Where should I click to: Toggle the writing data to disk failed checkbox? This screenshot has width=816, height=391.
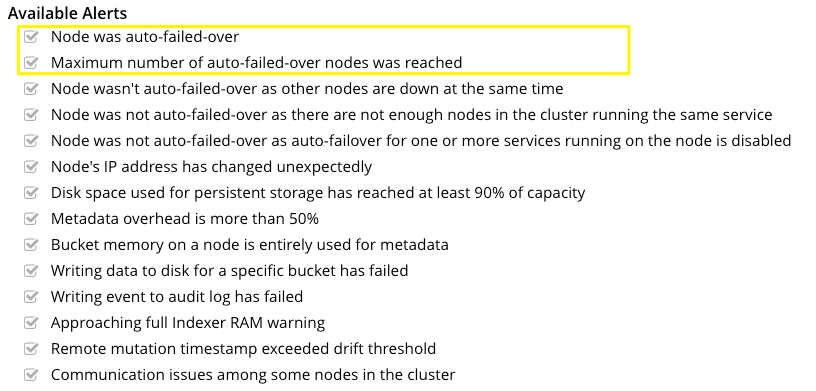point(31,271)
